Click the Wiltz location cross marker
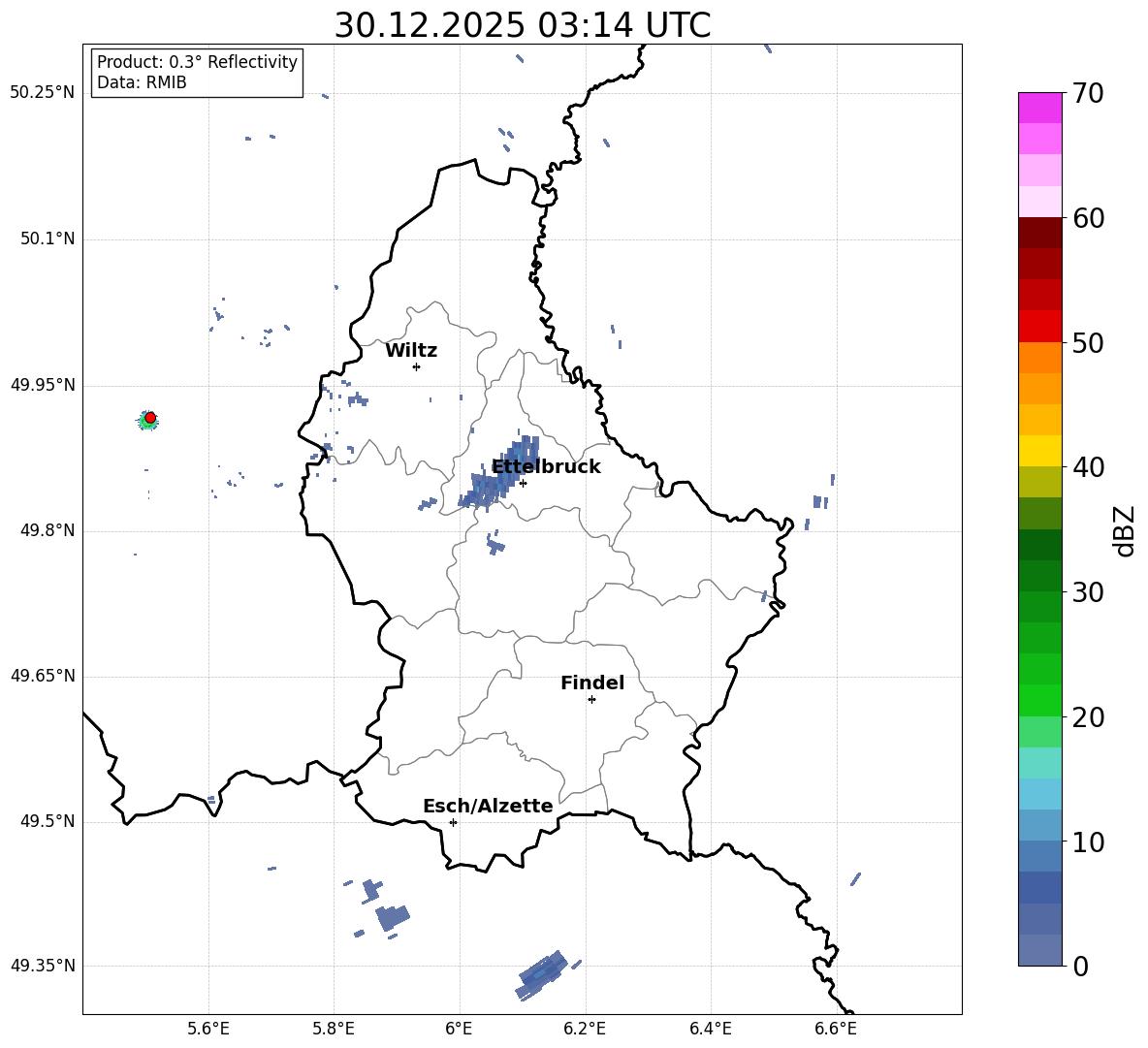Viewport: 1148px width, 1048px height. (x=417, y=366)
